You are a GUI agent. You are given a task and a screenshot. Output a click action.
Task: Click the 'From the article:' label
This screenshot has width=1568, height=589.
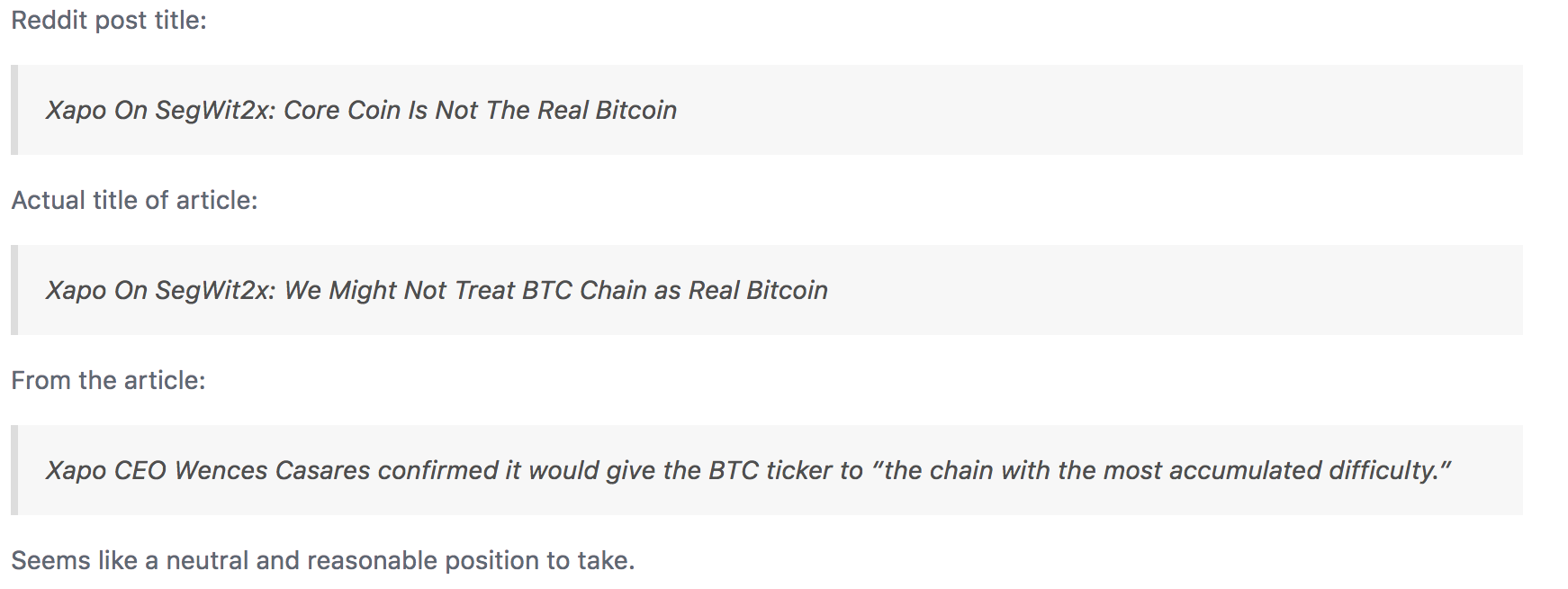(108, 380)
